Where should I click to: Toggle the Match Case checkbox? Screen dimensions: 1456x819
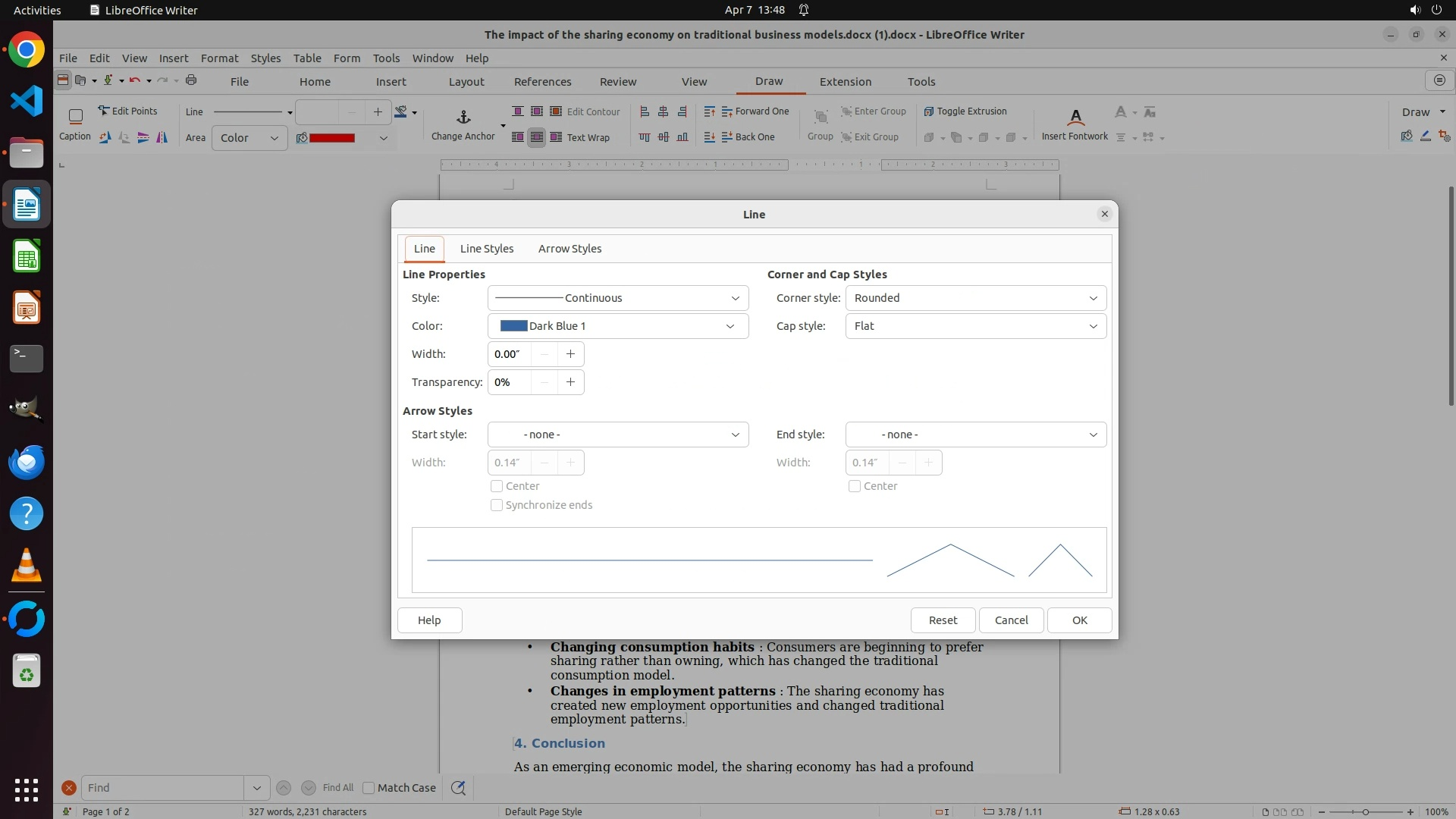click(369, 788)
